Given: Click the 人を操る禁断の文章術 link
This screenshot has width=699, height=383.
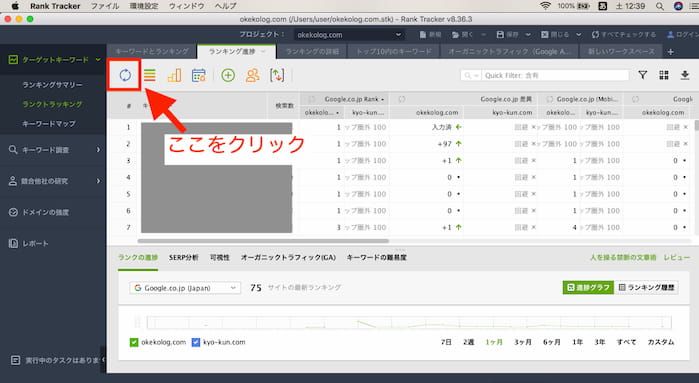Looking at the screenshot, I should pyautogui.click(x=623, y=257).
